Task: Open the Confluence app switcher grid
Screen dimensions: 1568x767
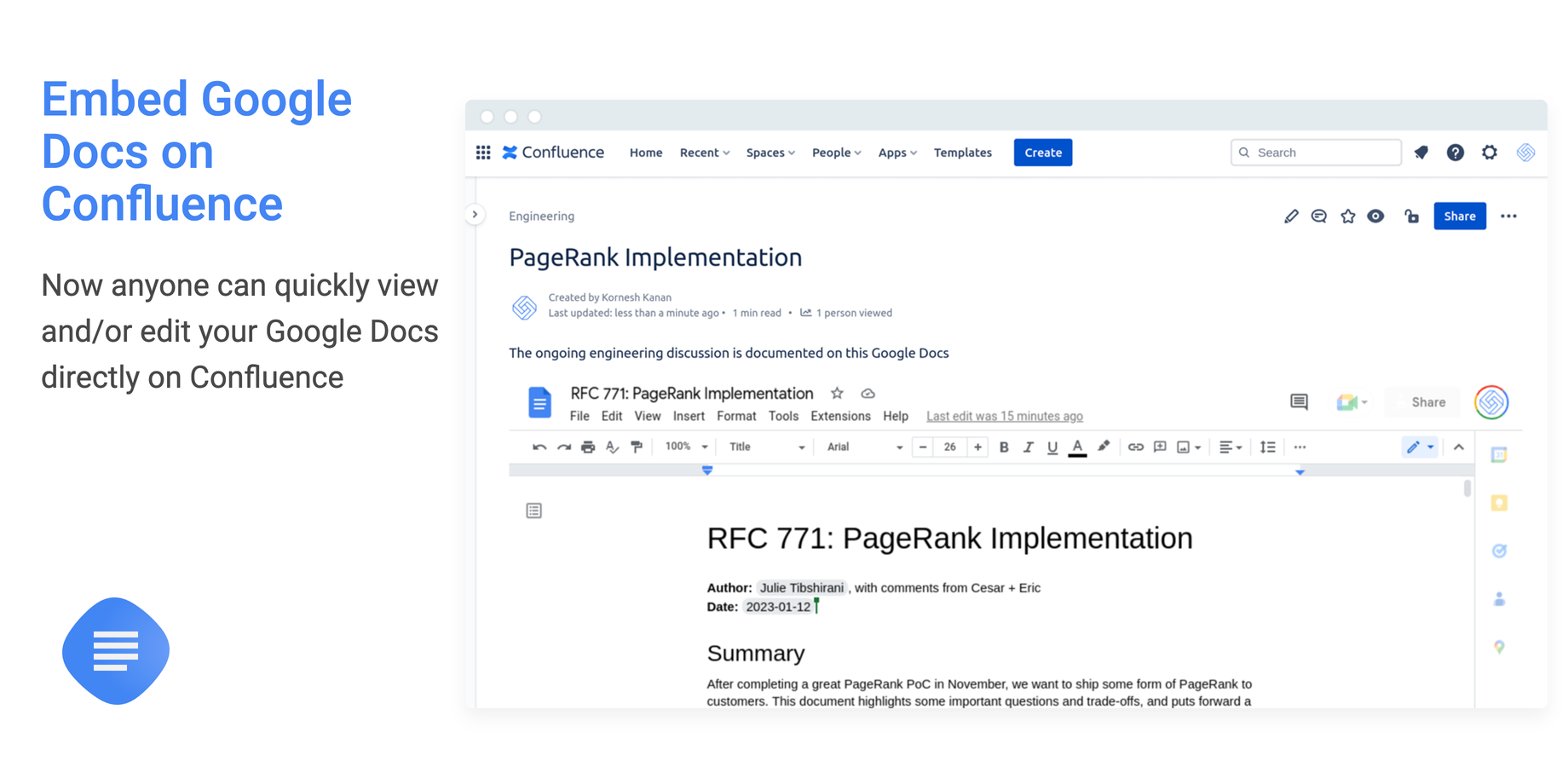Action: pos(483,153)
